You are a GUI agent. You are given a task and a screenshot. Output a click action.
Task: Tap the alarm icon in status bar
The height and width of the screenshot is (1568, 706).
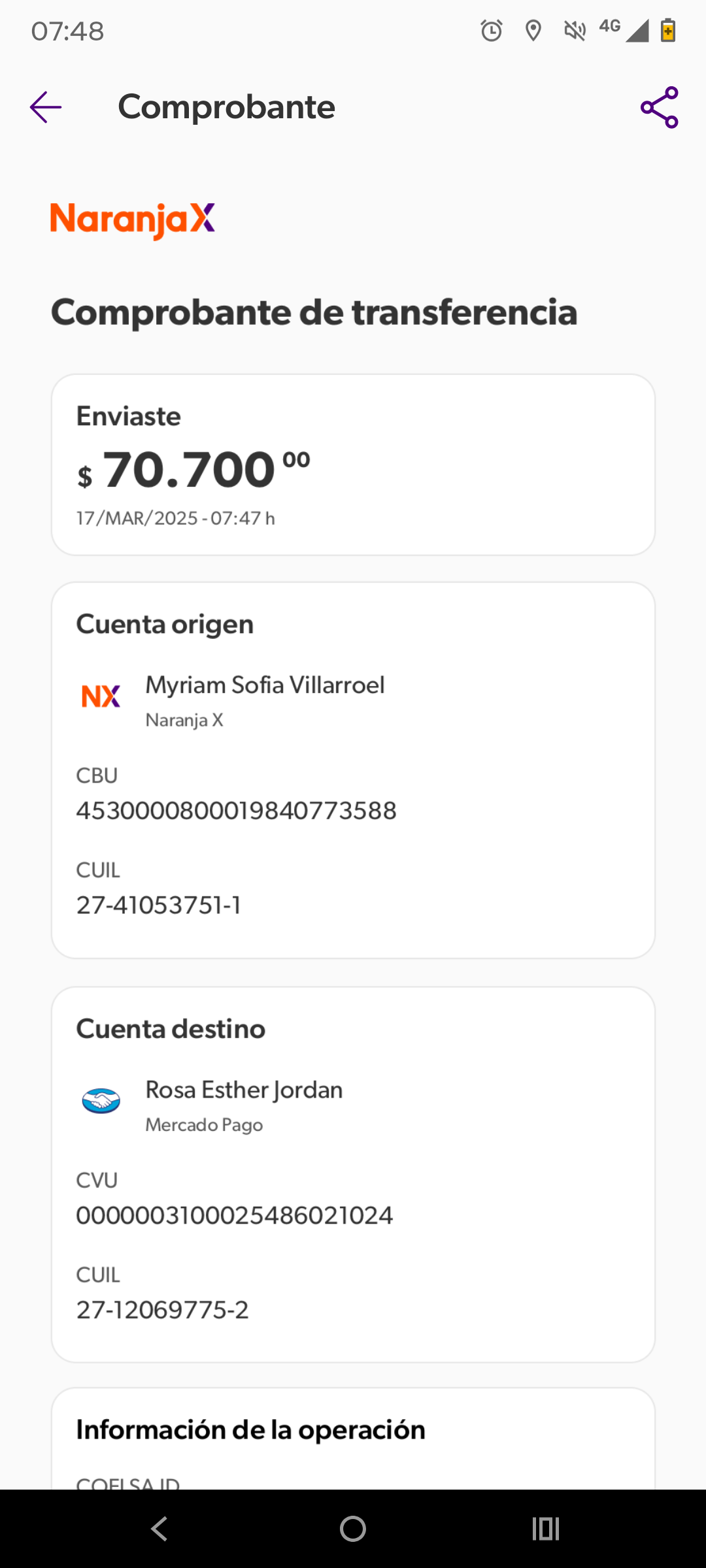[x=492, y=31]
